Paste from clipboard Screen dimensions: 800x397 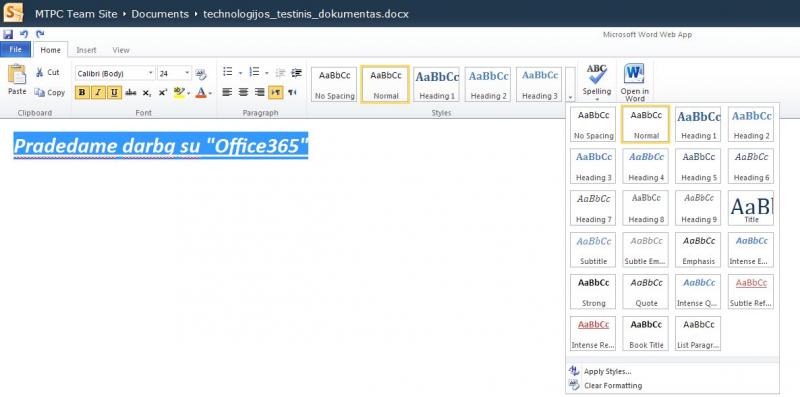pyautogui.click(x=17, y=80)
